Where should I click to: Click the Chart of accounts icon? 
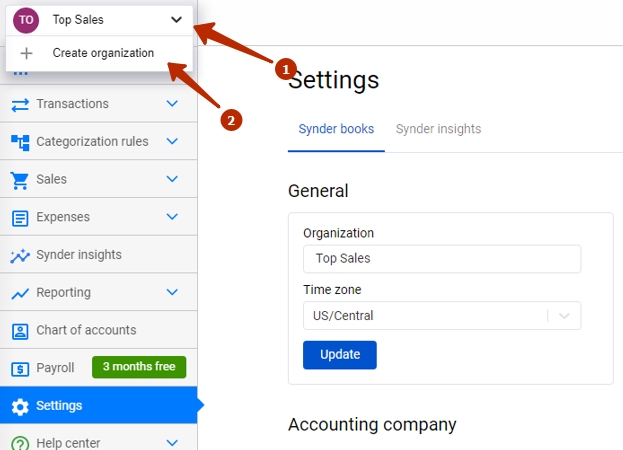click(x=20, y=331)
